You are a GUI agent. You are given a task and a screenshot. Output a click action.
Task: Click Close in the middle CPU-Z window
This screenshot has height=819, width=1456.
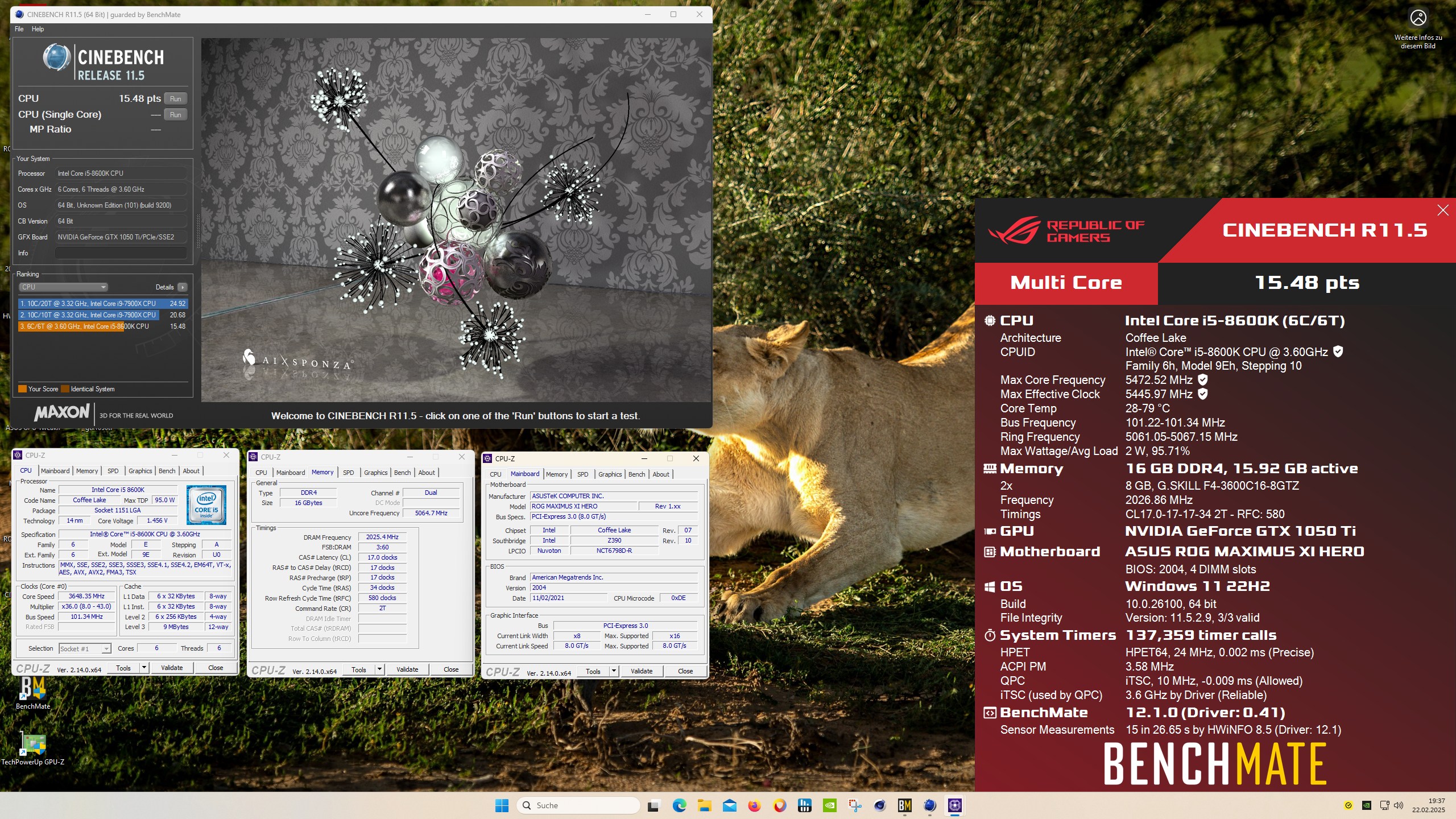click(x=451, y=669)
